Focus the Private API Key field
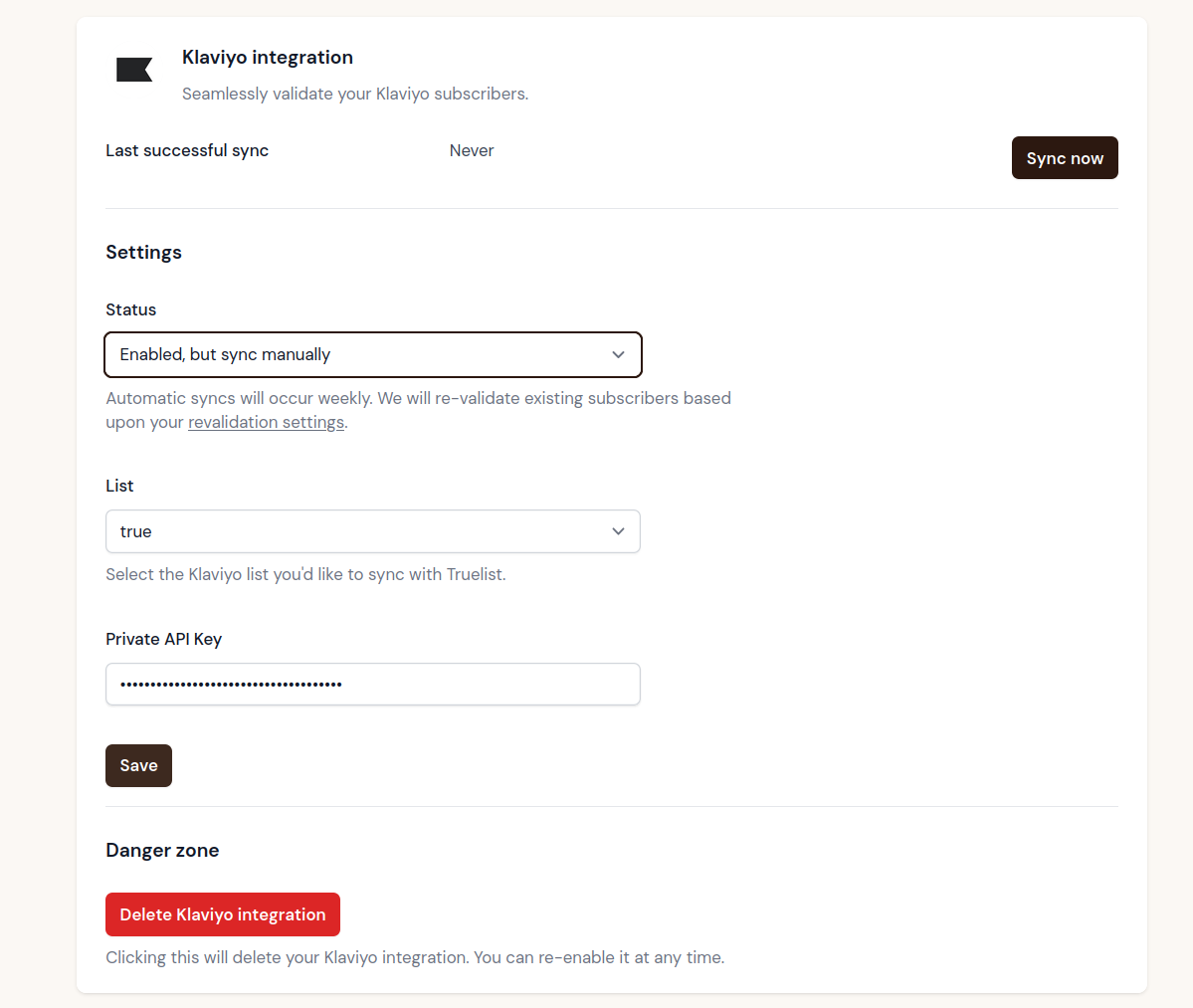This screenshot has height=1008, width=1193. [x=373, y=684]
